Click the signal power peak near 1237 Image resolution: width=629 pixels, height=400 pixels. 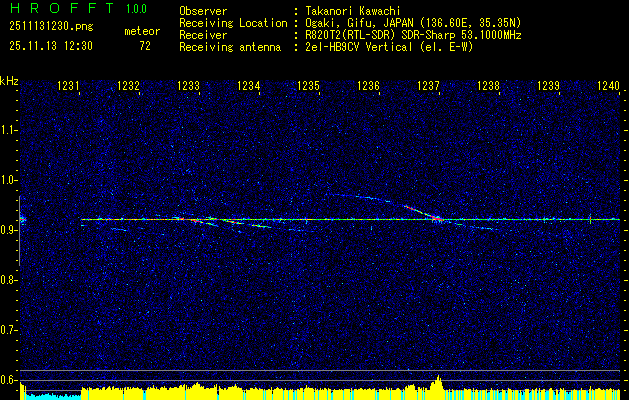[438, 382]
